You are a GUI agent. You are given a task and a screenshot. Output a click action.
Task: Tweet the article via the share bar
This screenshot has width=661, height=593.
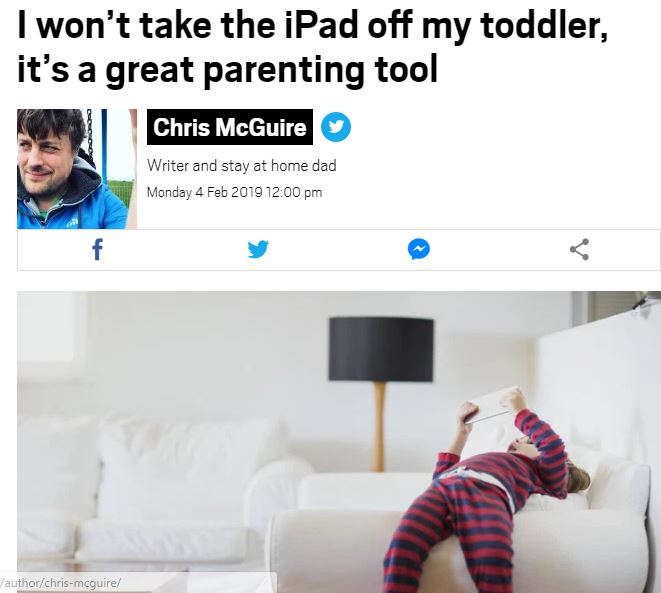click(x=258, y=250)
